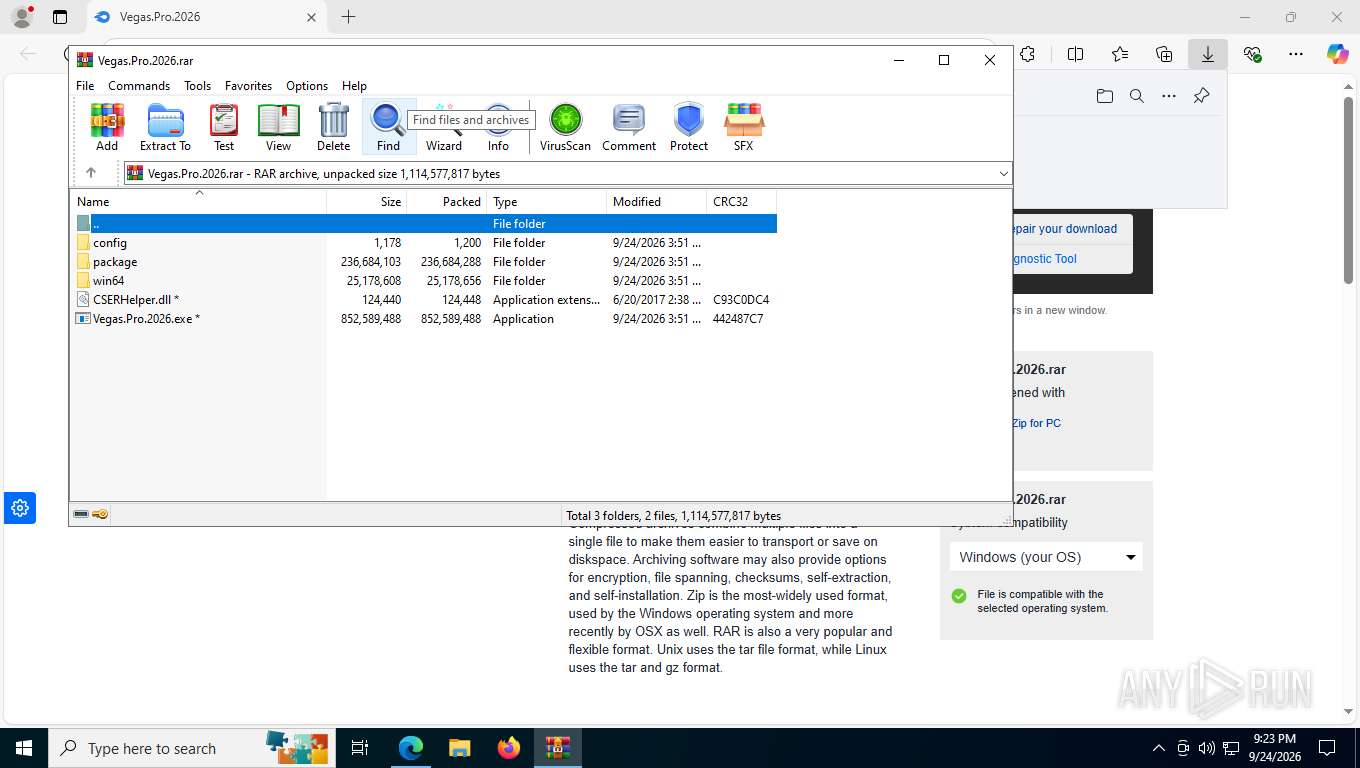Click the Delete trash can icon
The height and width of the screenshot is (768, 1360).
tap(333, 127)
